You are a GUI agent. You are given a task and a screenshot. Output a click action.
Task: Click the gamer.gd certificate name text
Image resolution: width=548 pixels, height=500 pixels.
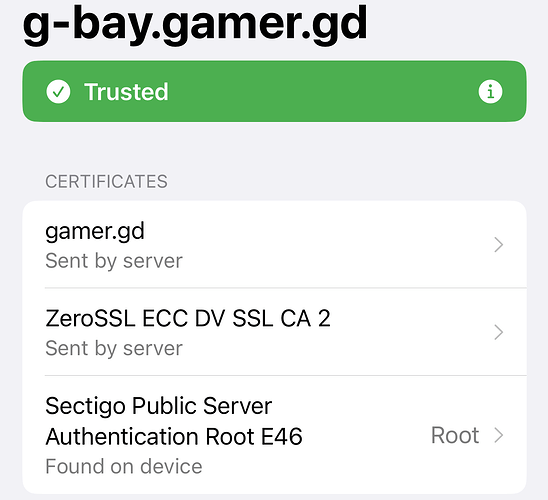coord(95,232)
